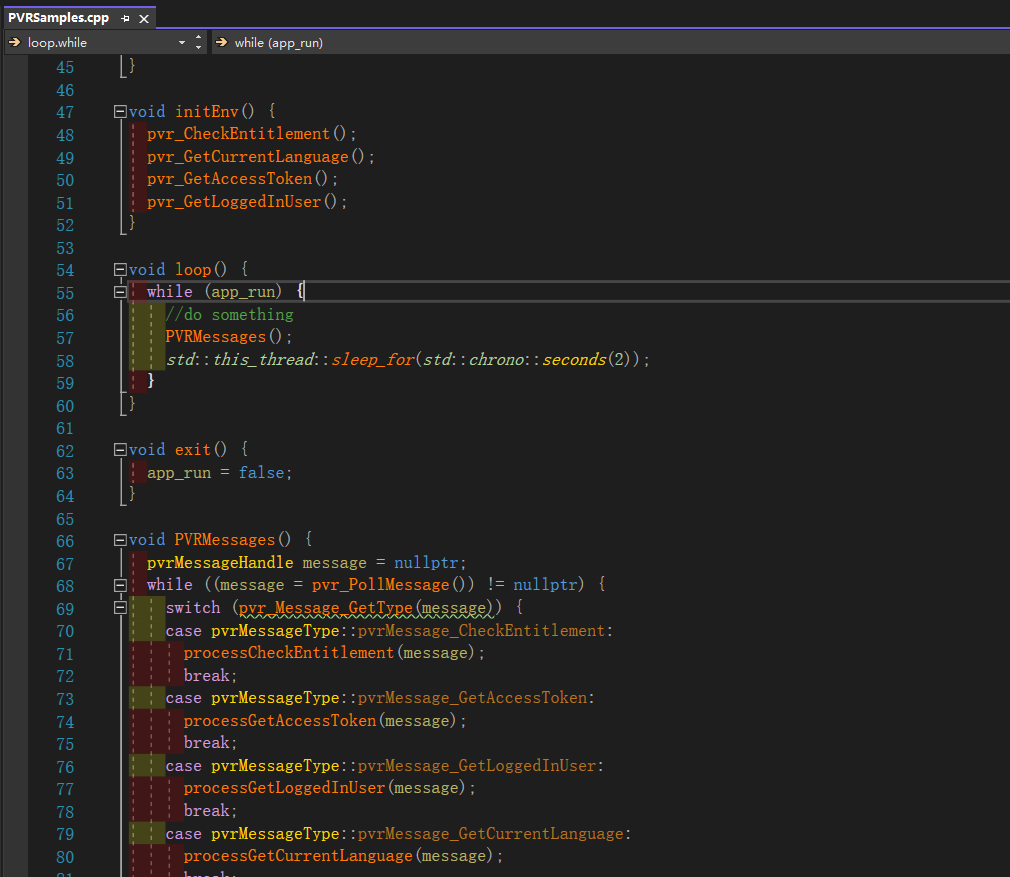
Task: Collapse the initEnv() function block
Action: (x=120, y=111)
